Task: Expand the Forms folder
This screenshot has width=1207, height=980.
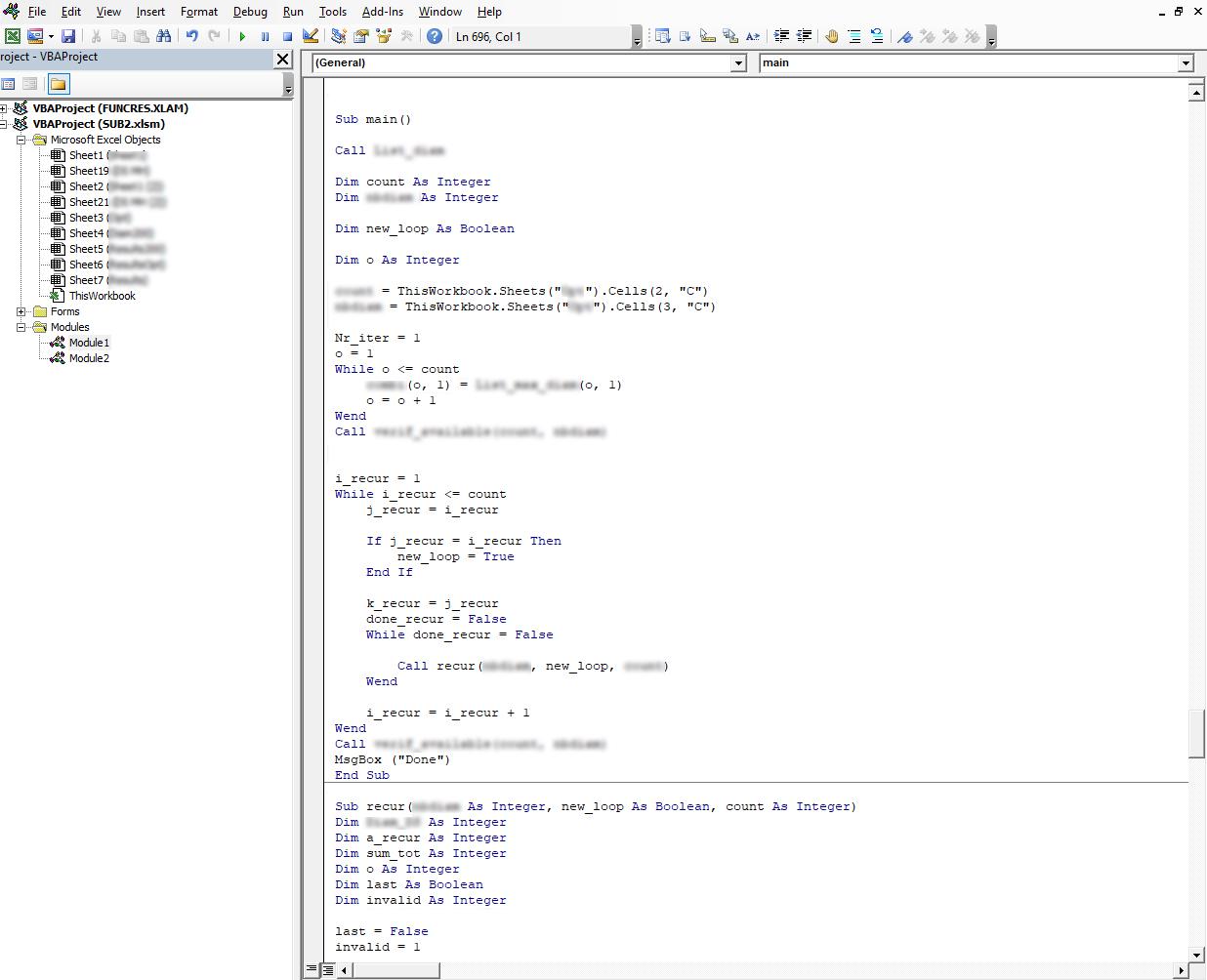Action: (21, 311)
